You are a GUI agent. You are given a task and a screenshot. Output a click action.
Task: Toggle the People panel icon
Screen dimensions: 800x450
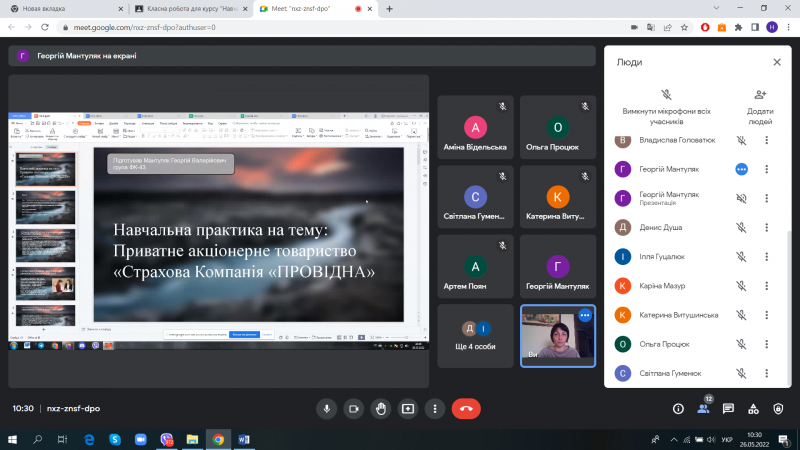703,409
